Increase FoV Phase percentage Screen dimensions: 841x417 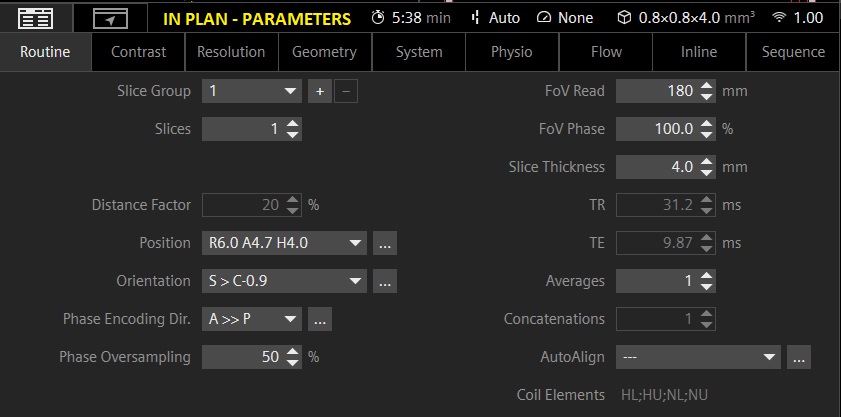coord(707,123)
